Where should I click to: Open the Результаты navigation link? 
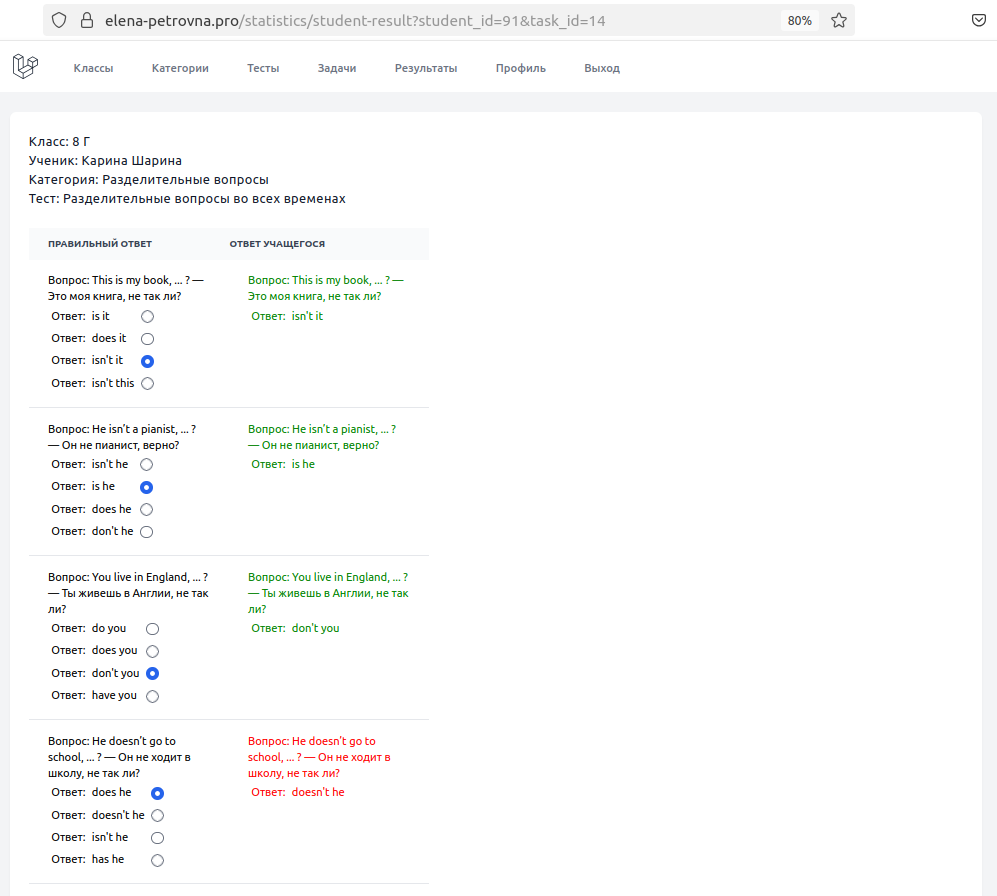tap(426, 68)
